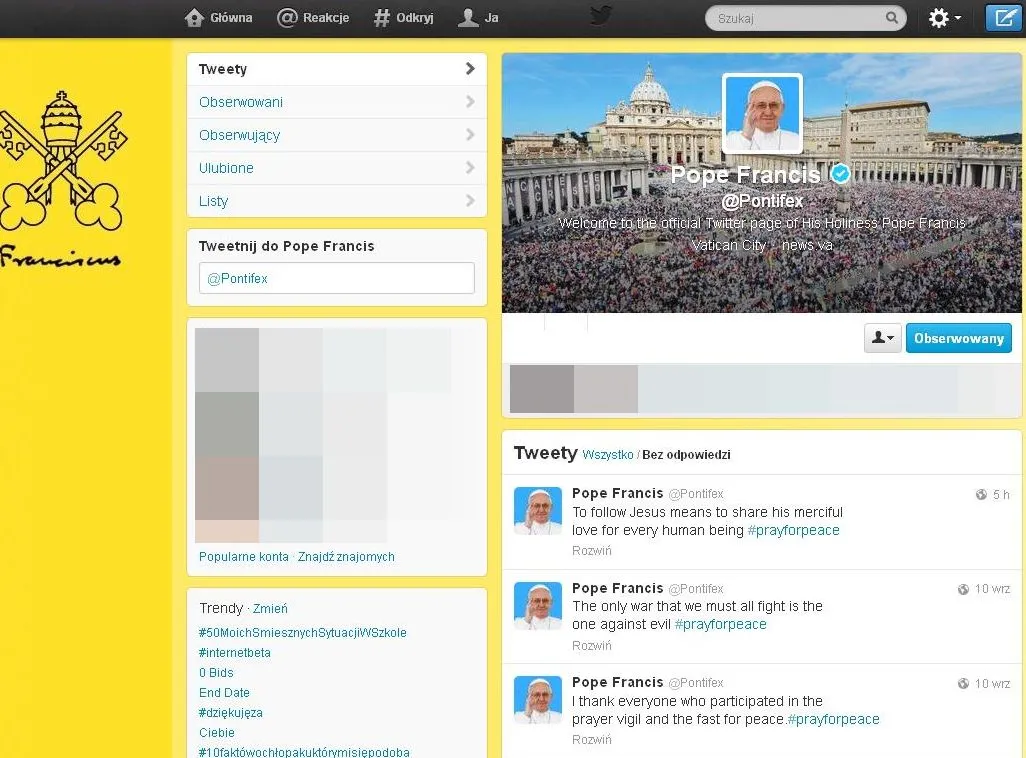The width and height of the screenshot is (1026, 758).
Task: Select the #internetbeta trending topic
Action: coord(234,652)
